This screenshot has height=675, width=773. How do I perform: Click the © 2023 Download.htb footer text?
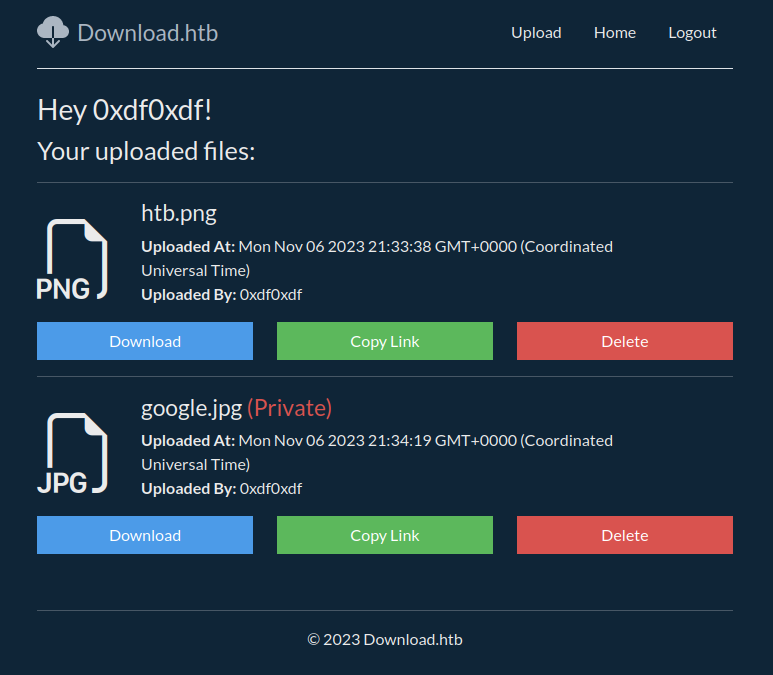click(385, 639)
